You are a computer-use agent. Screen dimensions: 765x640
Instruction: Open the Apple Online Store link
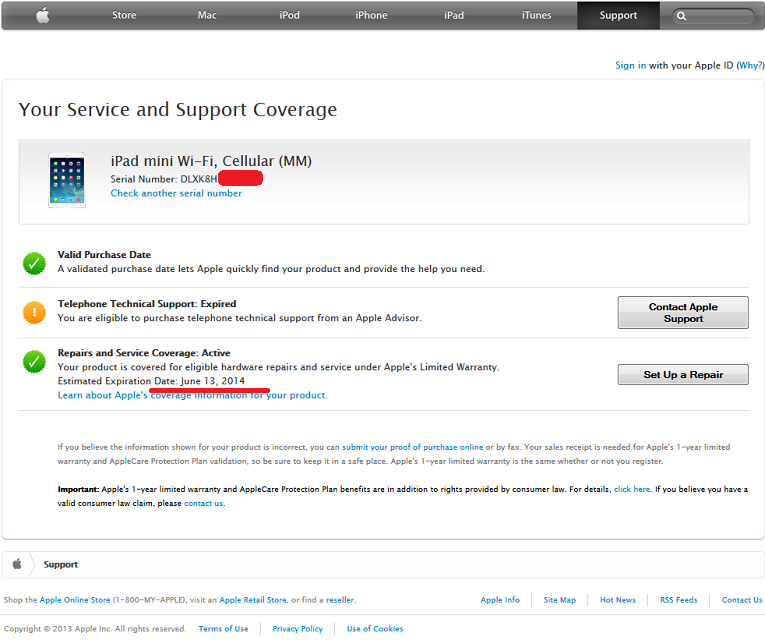pos(75,600)
